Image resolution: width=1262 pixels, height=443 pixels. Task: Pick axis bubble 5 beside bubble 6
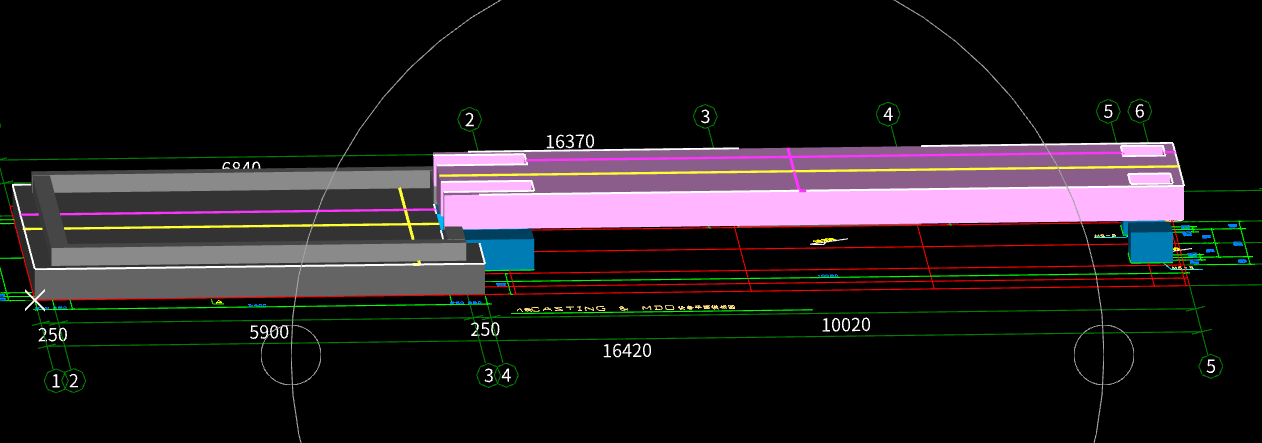(1108, 111)
